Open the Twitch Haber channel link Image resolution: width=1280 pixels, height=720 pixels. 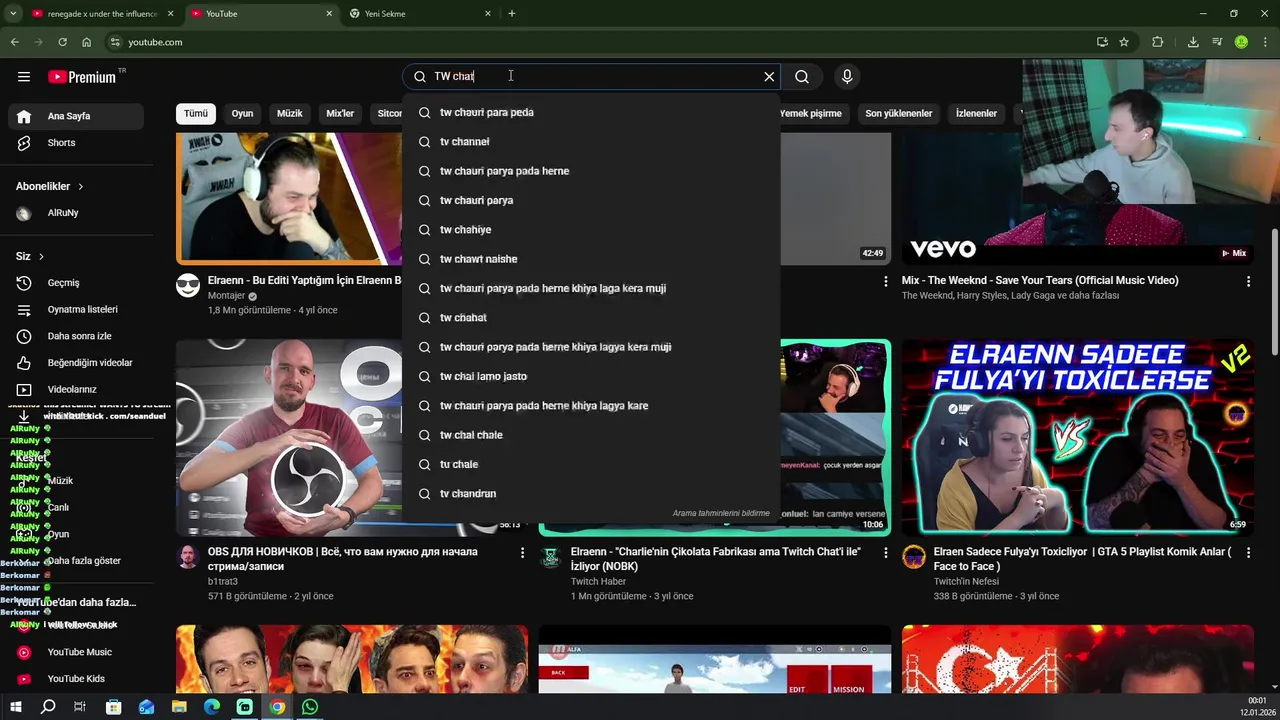pos(599,581)
